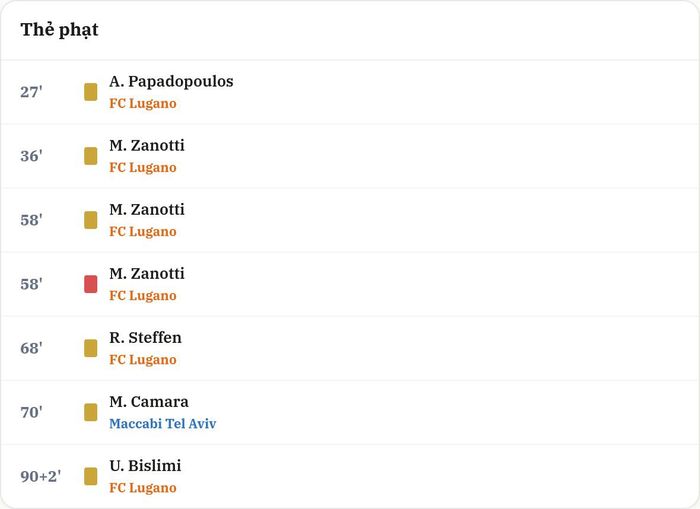
Task: Open FC Lugano link under U. Bislimi
Action: coord(143,488)
